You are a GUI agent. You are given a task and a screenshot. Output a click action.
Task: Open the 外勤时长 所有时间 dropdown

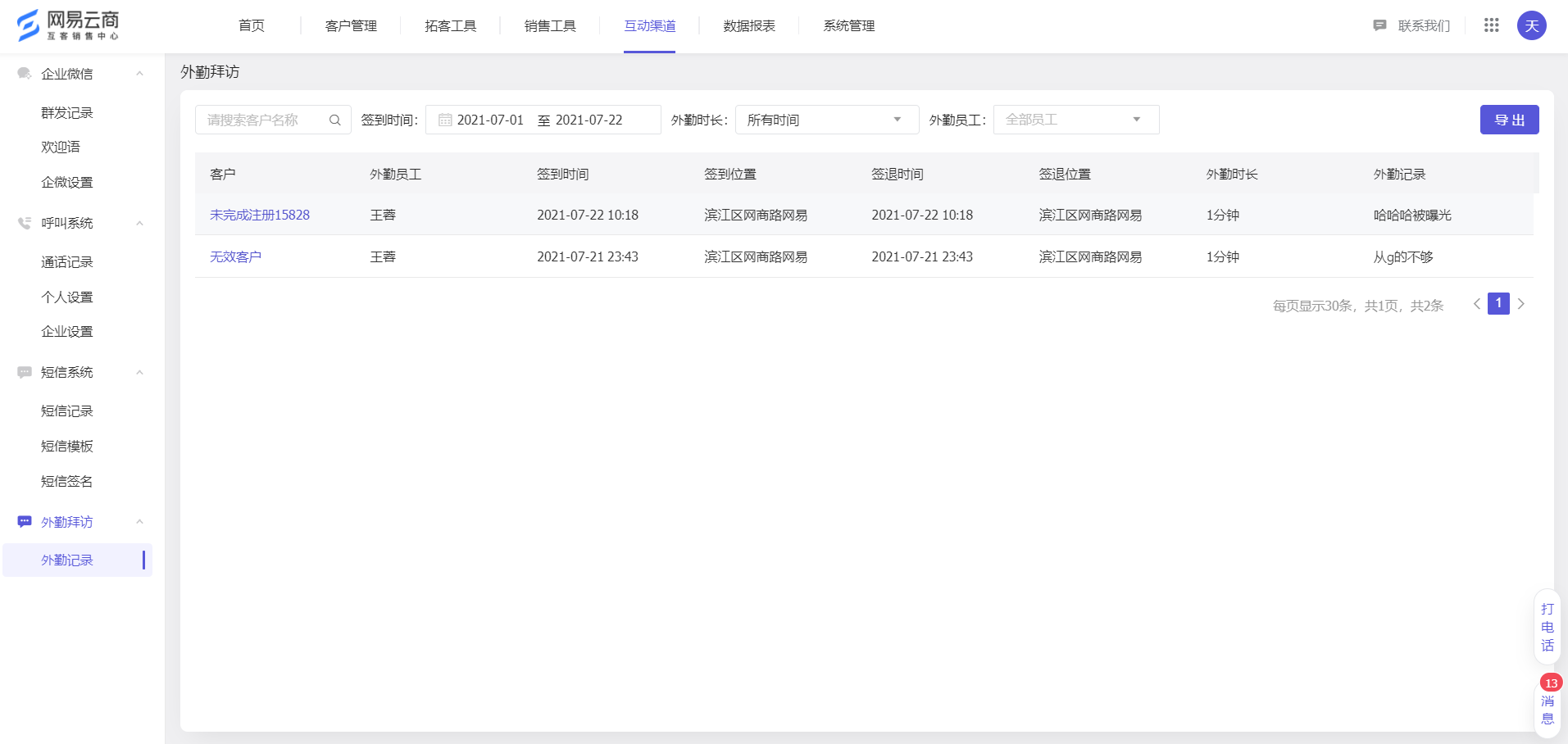(x=827, y=120)
